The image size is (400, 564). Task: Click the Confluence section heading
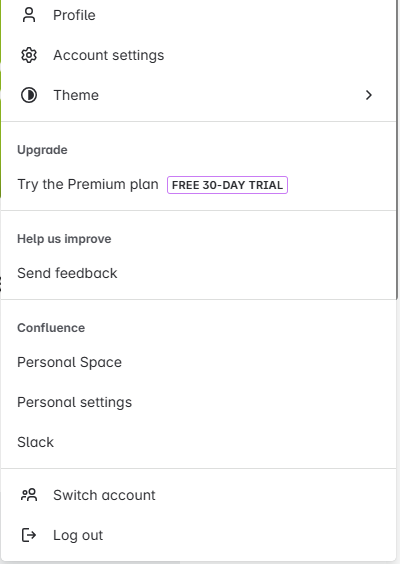(51, 328)
